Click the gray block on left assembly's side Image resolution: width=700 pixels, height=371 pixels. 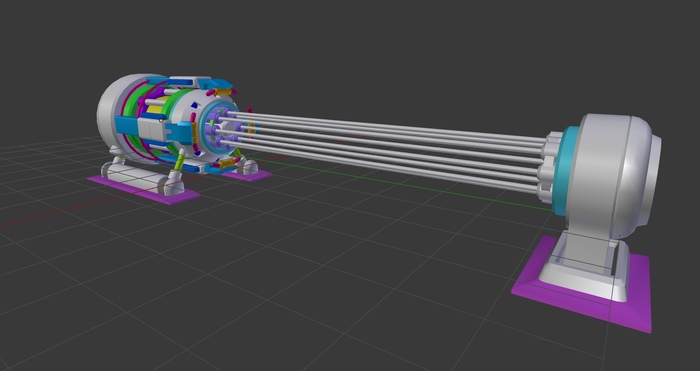(x=152, y=129)
